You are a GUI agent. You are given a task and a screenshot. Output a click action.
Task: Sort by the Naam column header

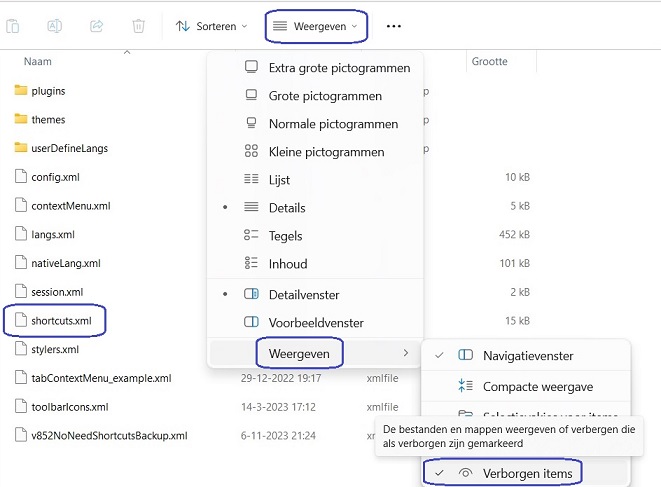38,62
